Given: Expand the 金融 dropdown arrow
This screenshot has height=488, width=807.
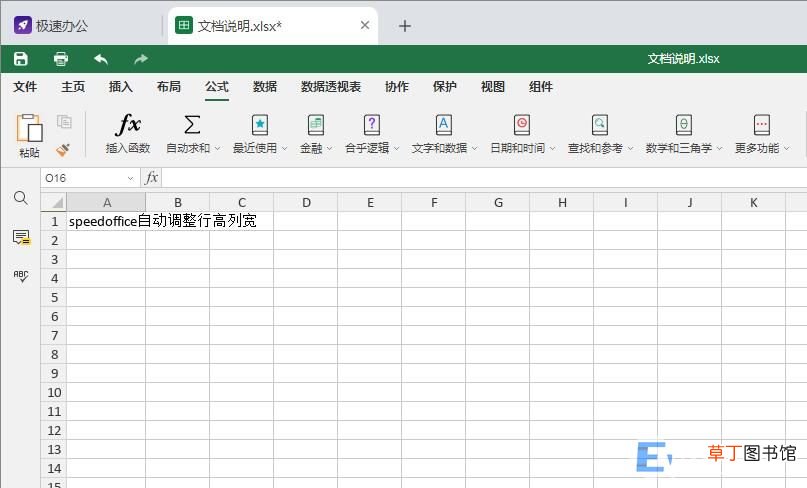Looking at the screenshot, I should [x=329, y=148].
